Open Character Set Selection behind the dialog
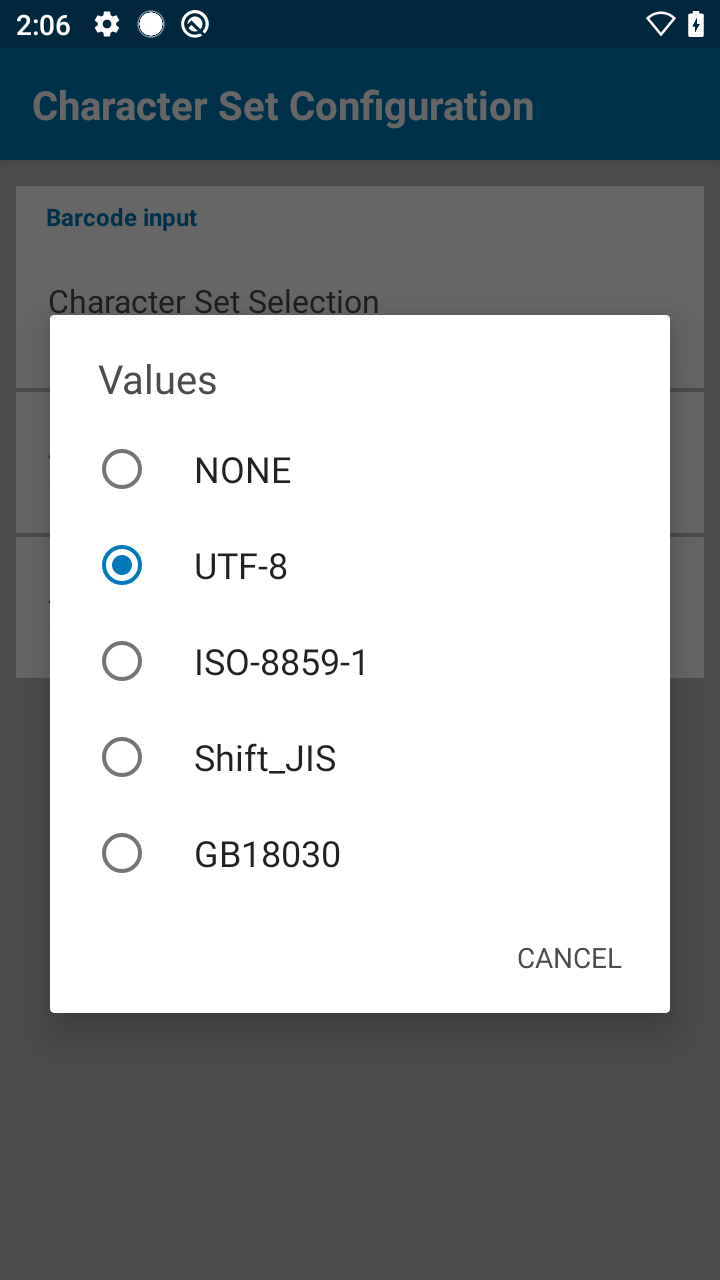The height and width of the screenshot is (1280, 720). tap(213, 300)
